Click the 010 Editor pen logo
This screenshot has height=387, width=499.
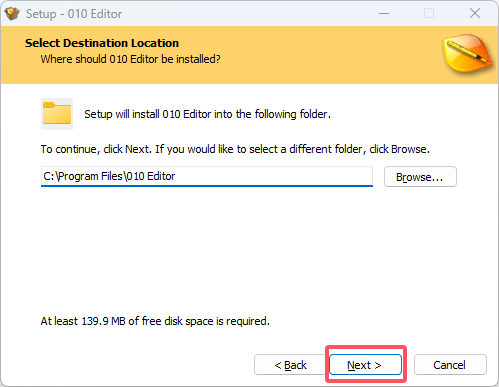click(467, 53)
